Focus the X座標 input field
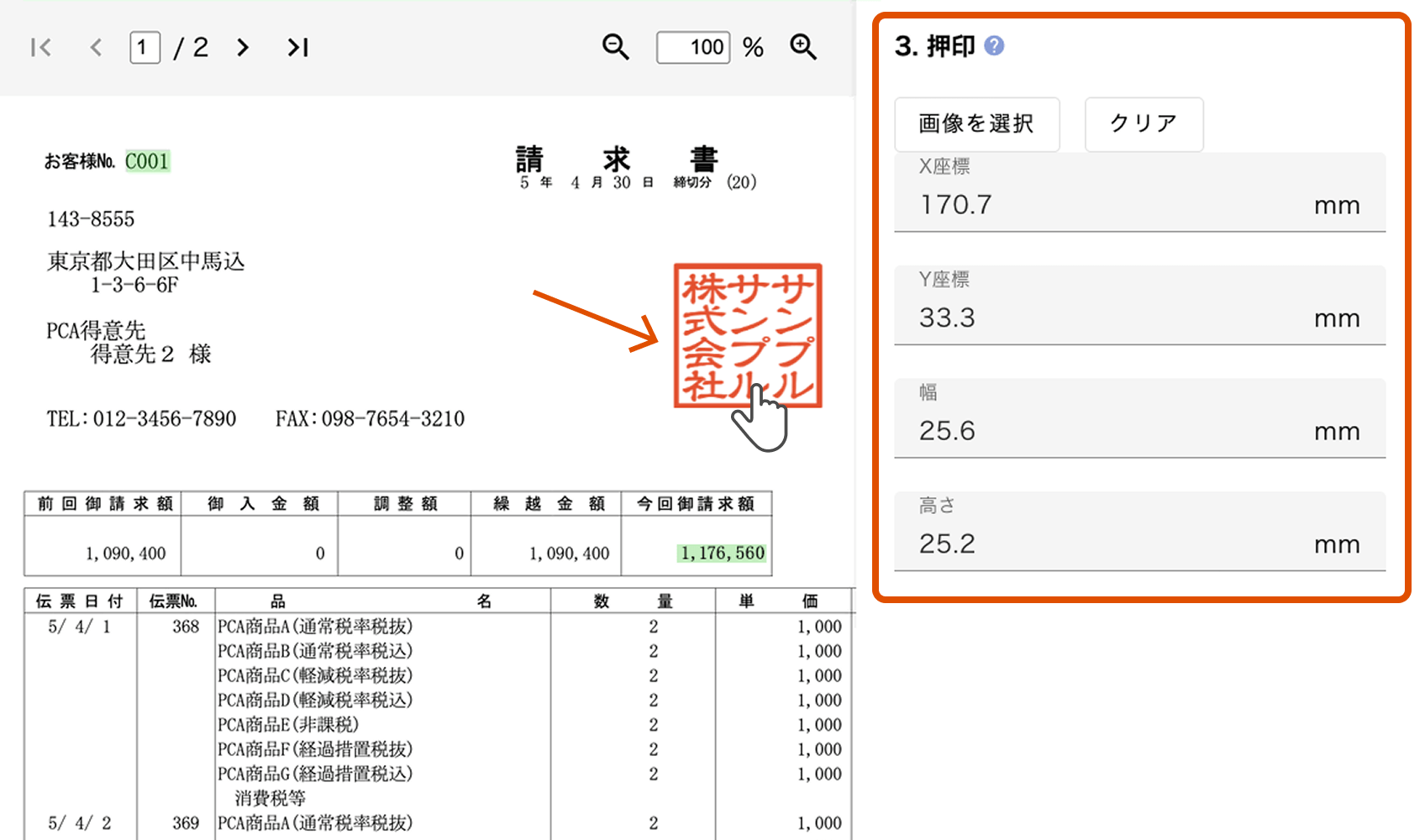 pos(1109,205)
